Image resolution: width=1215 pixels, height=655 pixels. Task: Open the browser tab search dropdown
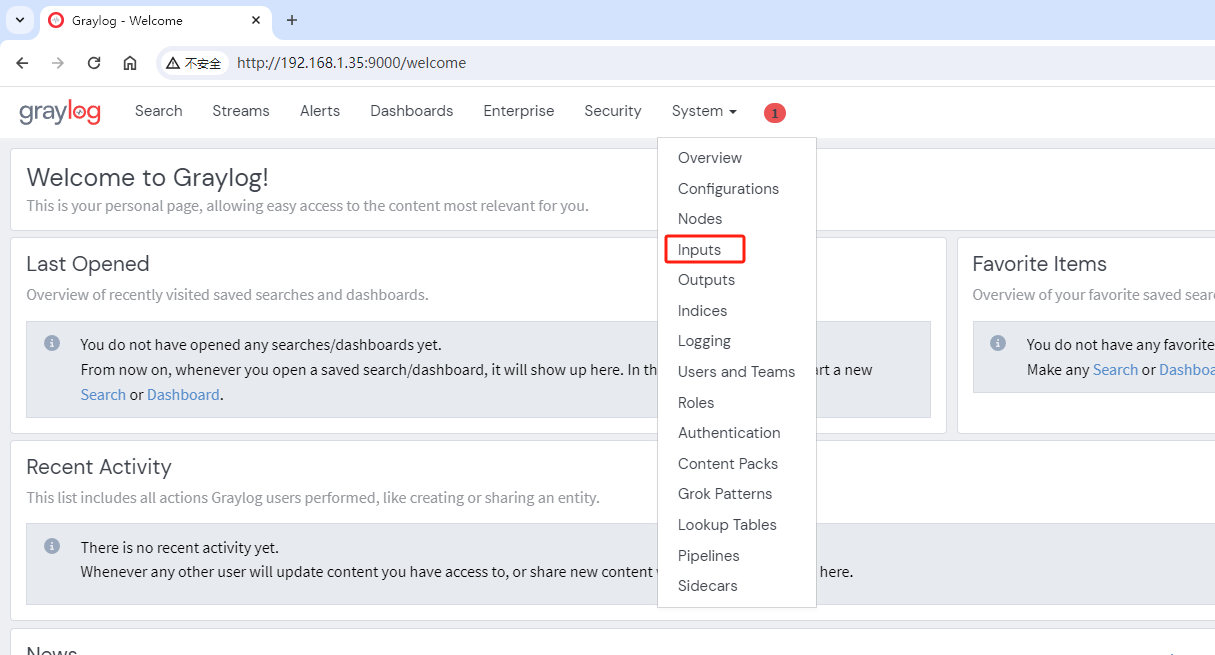(x=20, y=20)
